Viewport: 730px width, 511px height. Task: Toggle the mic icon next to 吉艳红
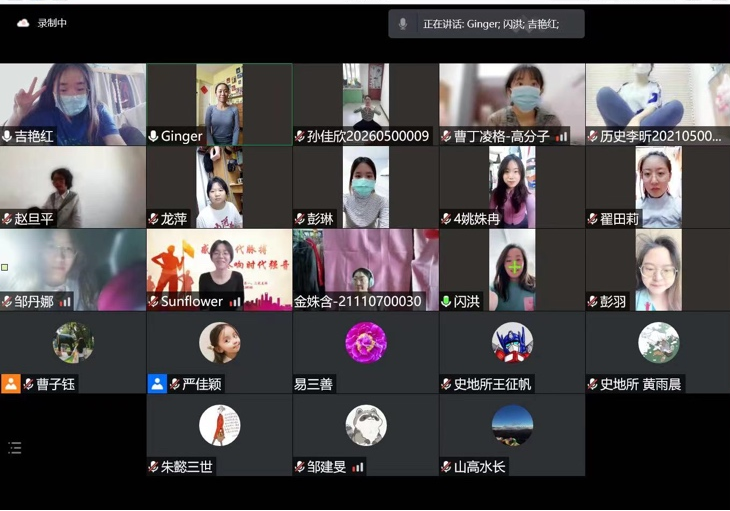[7, 137]
